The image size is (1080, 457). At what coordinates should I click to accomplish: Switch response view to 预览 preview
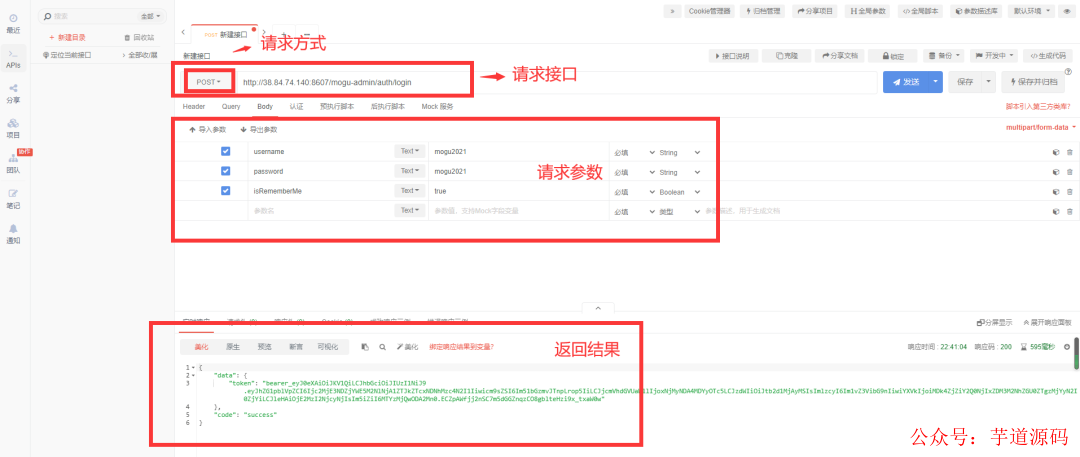pyautogui.click(x=264, y=347)
